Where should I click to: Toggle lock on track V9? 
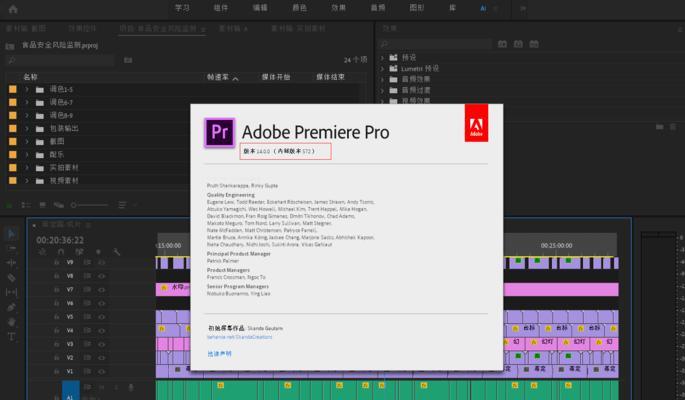pos(57,262)
